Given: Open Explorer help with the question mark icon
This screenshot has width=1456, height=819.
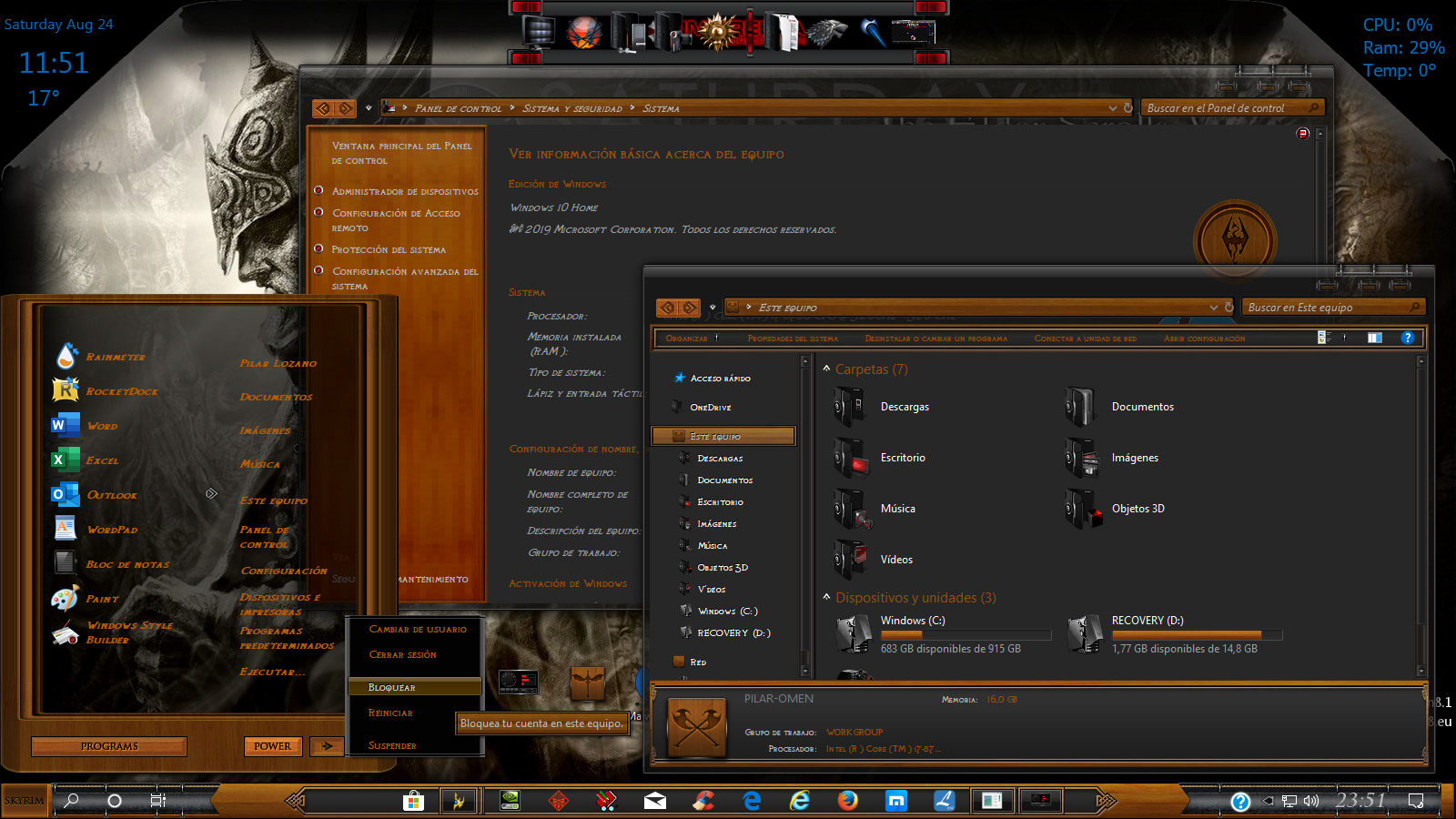Looking at the screenshot, I should click(x=1408, y=338).
